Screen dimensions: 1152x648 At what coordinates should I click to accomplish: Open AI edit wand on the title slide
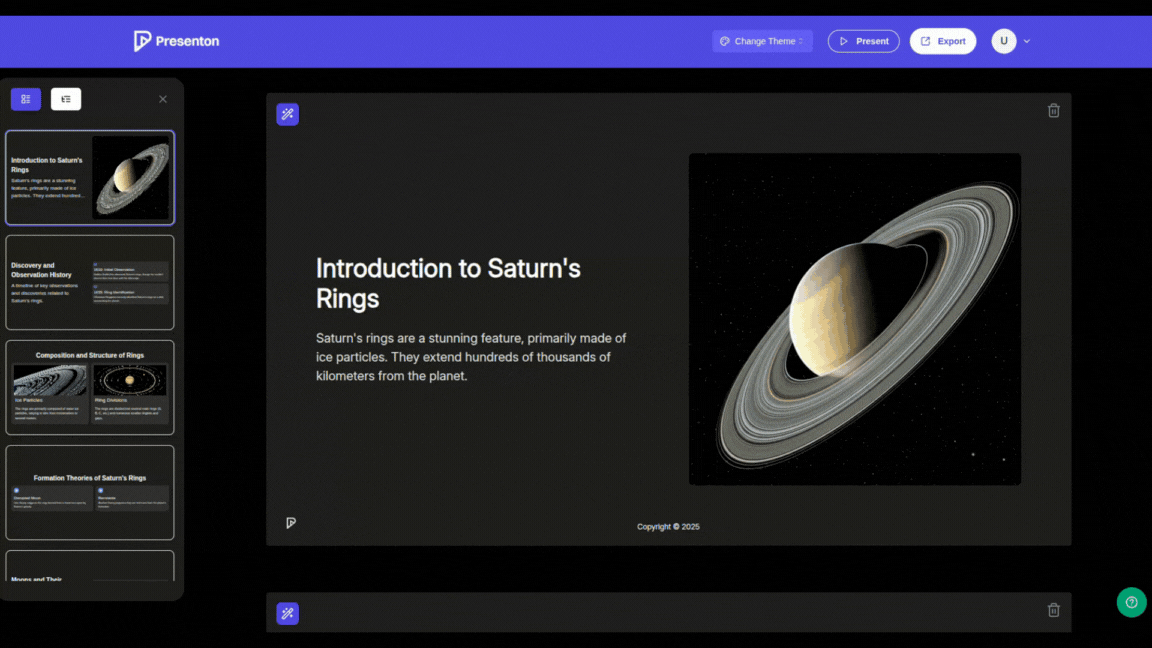(x=287, y=113)
